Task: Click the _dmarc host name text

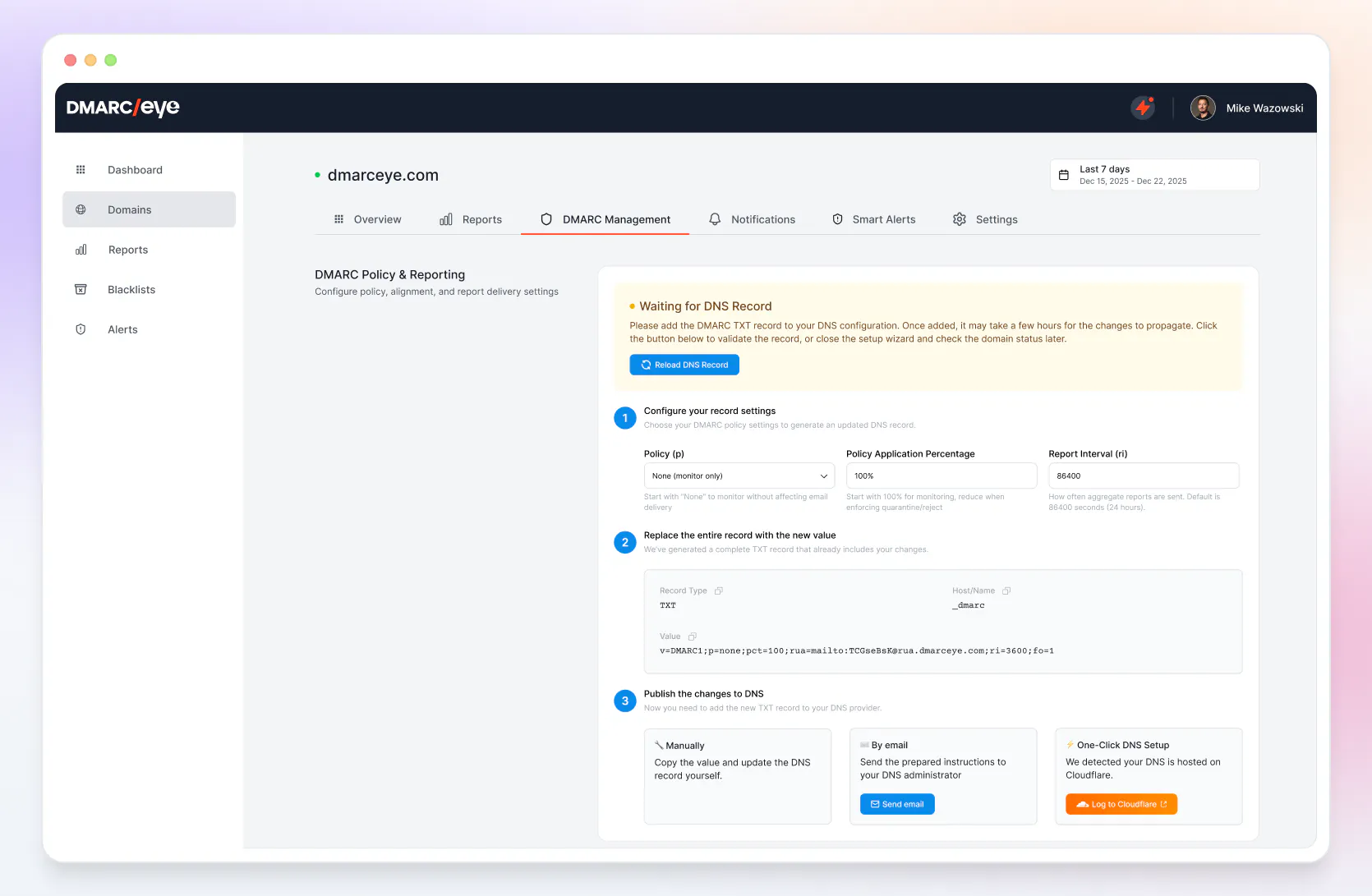Action: tap(969, 605)
